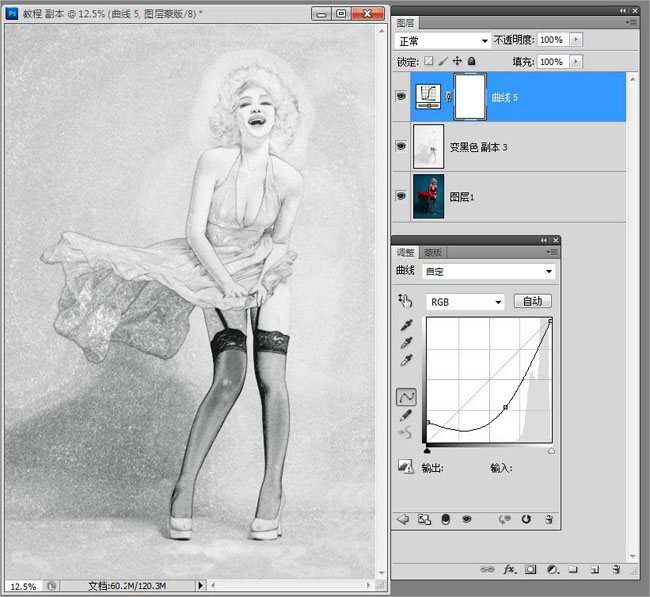Viewport: 650px width, 597px height.
Task: Click document vertical scrollbar down arrow
Action: (x=382, y=573)
